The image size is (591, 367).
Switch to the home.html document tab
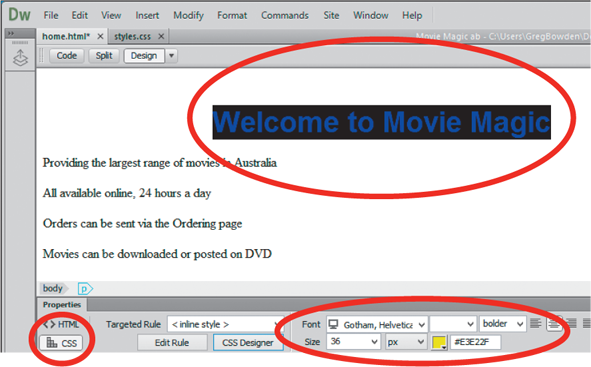click(66, 37)
